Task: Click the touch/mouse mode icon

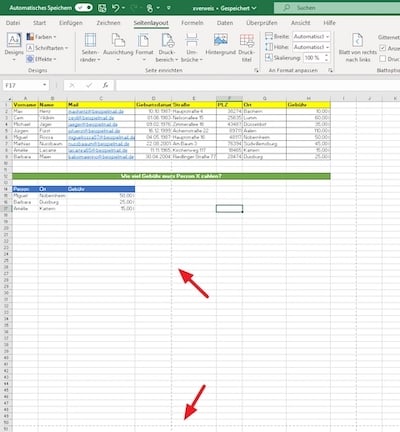Action: tap(150, 8)
